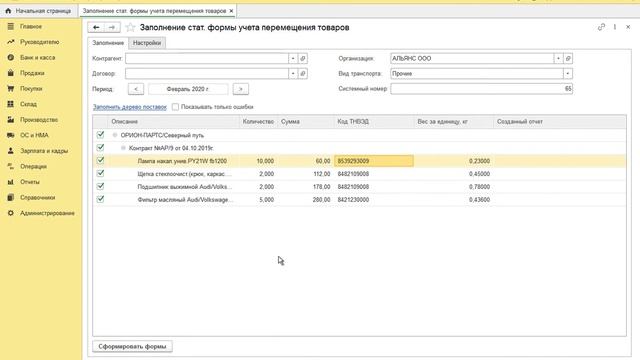Screen dimensions: 640x360
Task: Click the Системный номер input field
Action: point(482,89)
